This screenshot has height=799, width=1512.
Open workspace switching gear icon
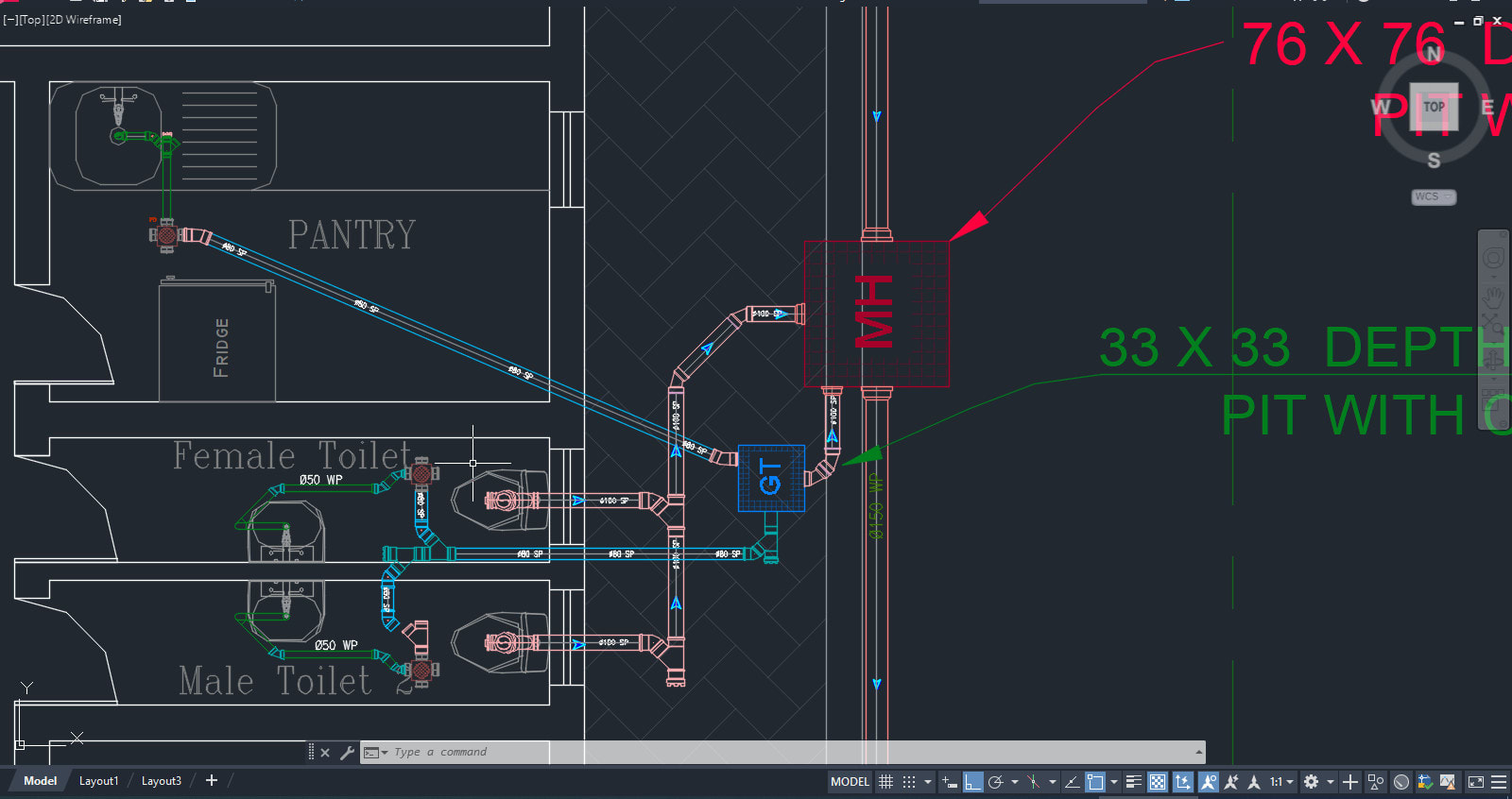click(1311, 782)
